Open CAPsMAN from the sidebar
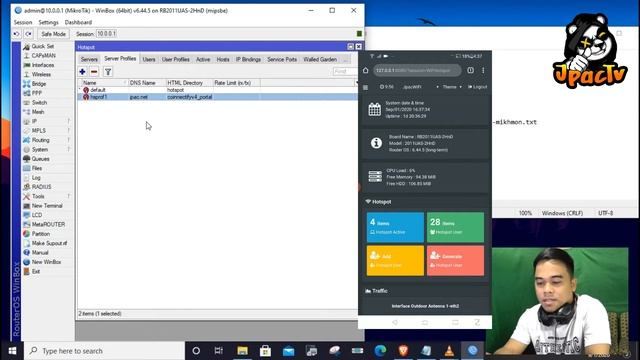 (43, 56)
